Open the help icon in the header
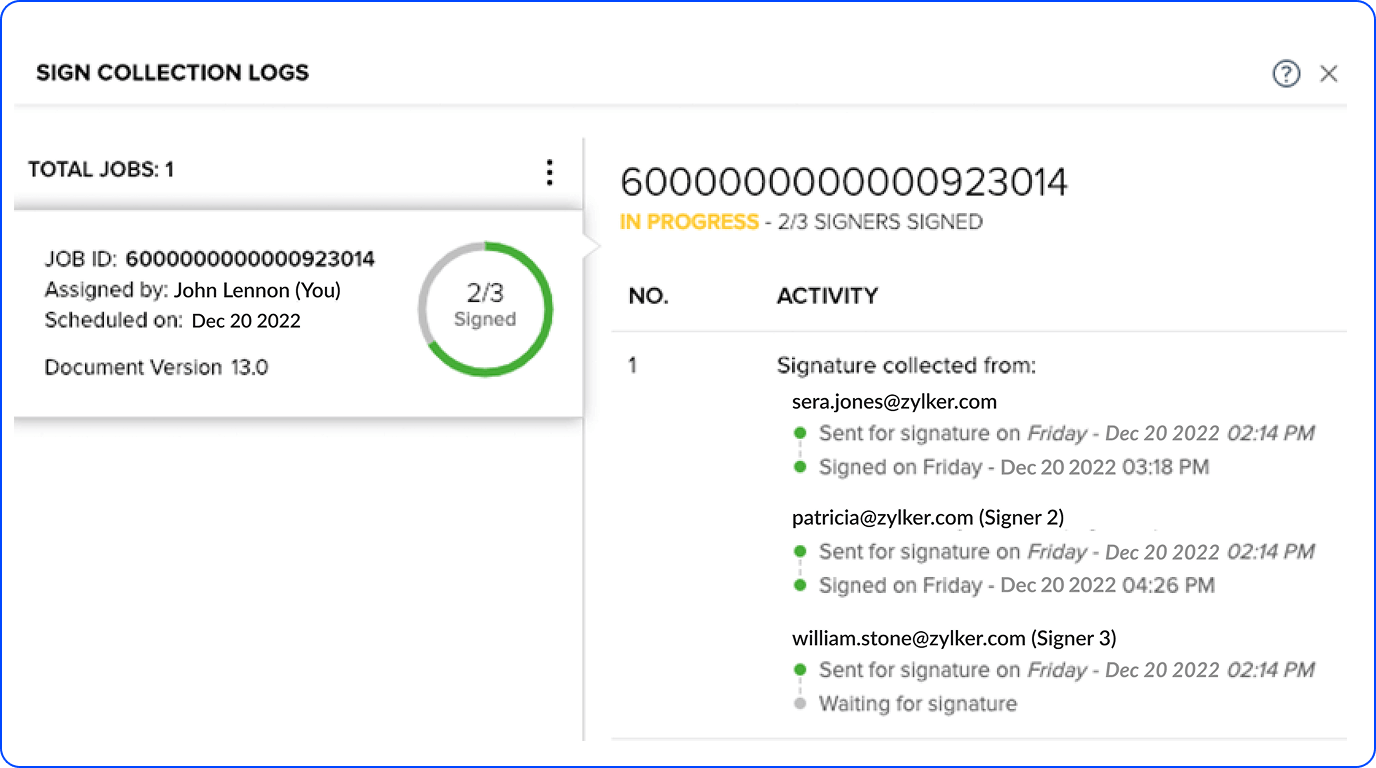Viewport: 1376px width, 768px height. pyautogui.click(x=1286, y=73)
